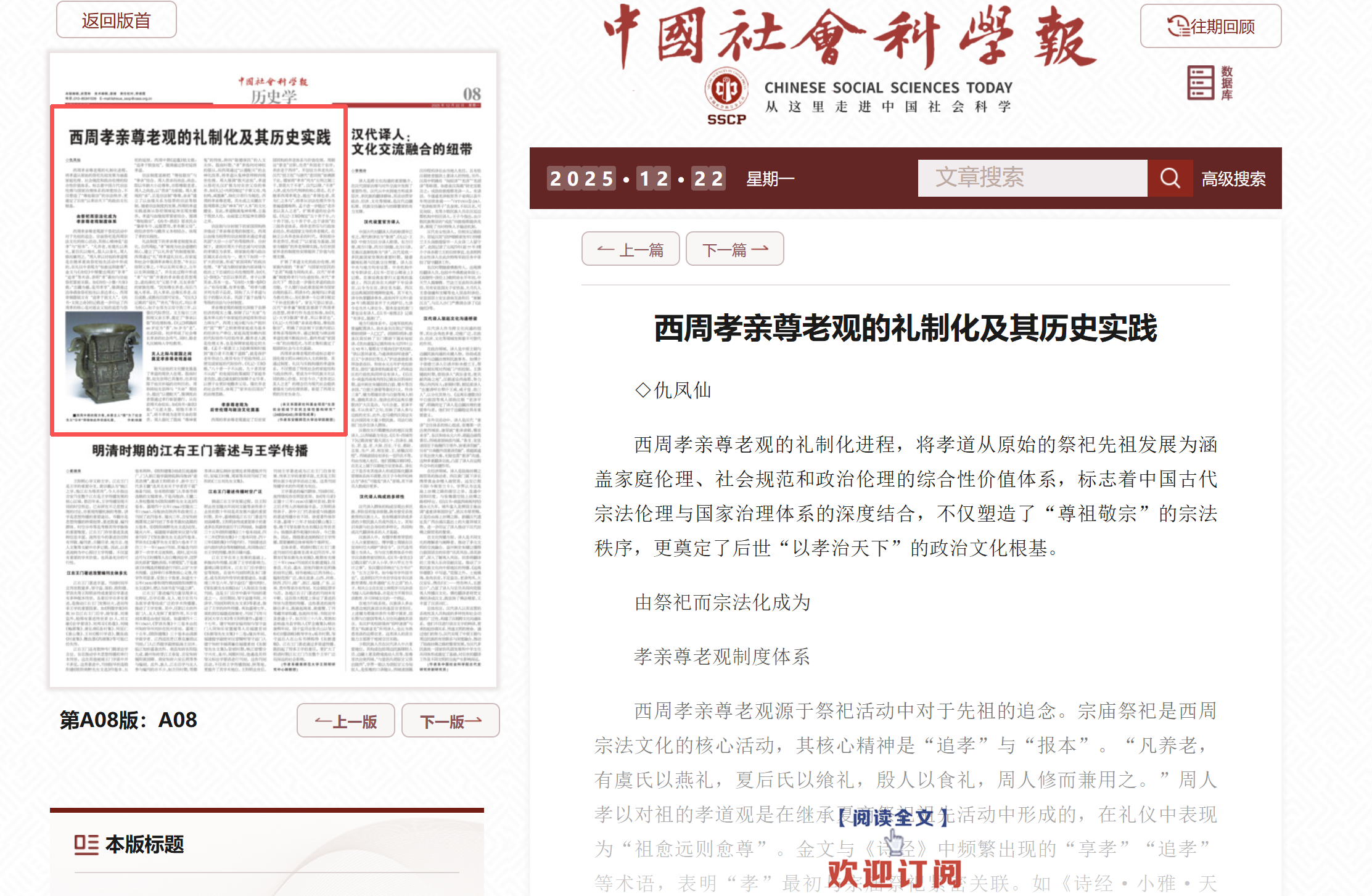
Task: Click the SSCP round logo
Action: pyautogui.click(x=726, y=90)
